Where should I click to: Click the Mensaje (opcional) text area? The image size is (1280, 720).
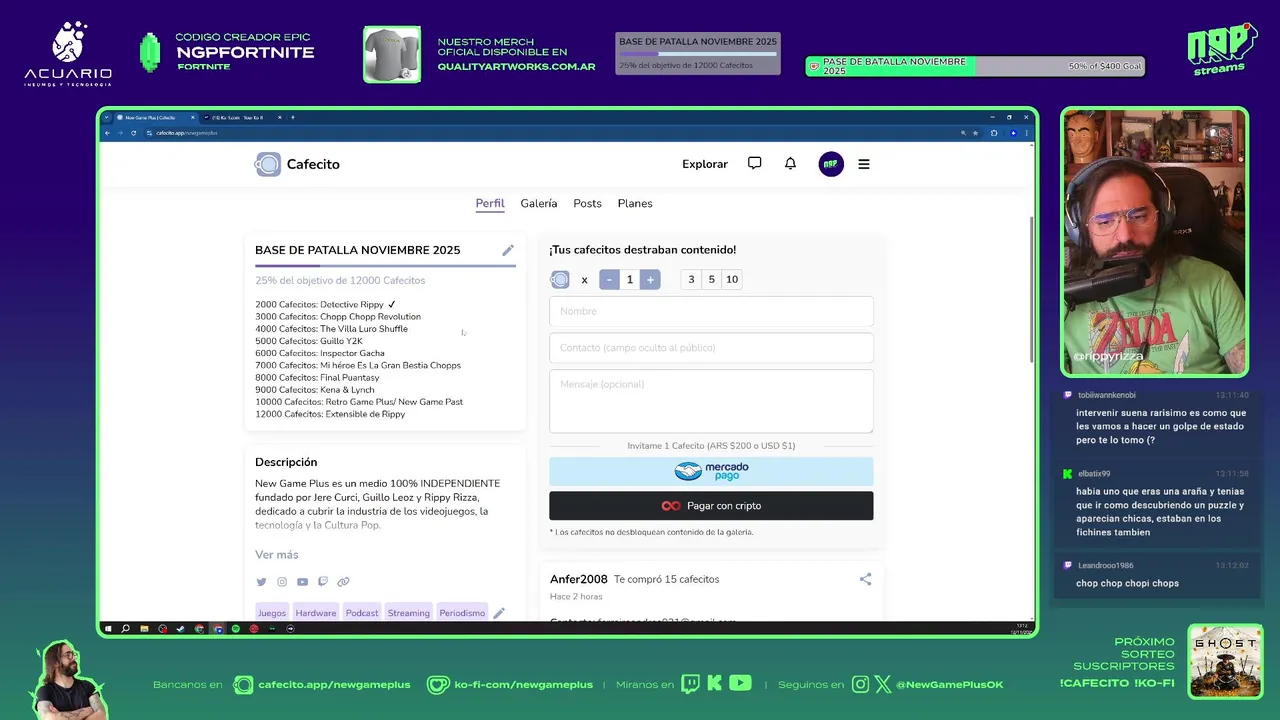click(711, 401)
